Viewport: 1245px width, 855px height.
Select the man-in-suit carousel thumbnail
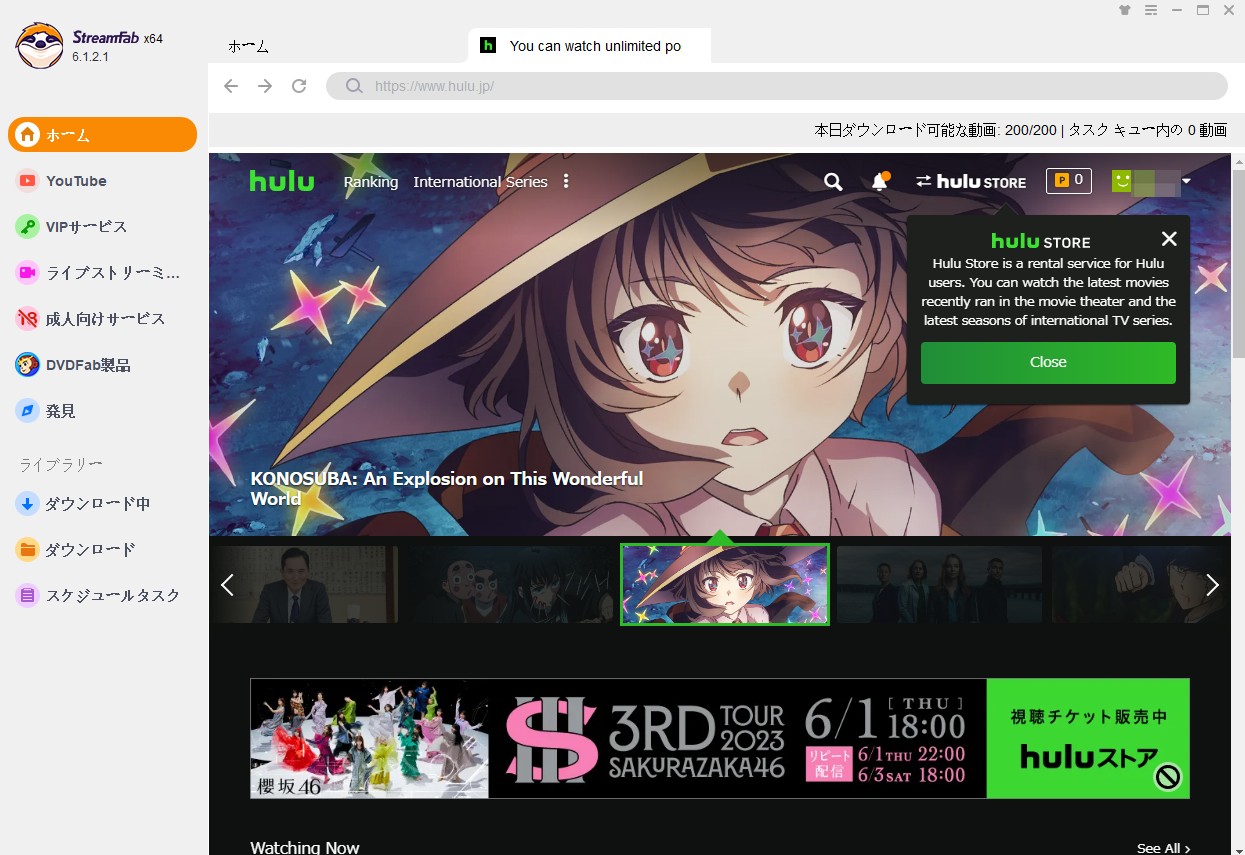pos(303,584)
